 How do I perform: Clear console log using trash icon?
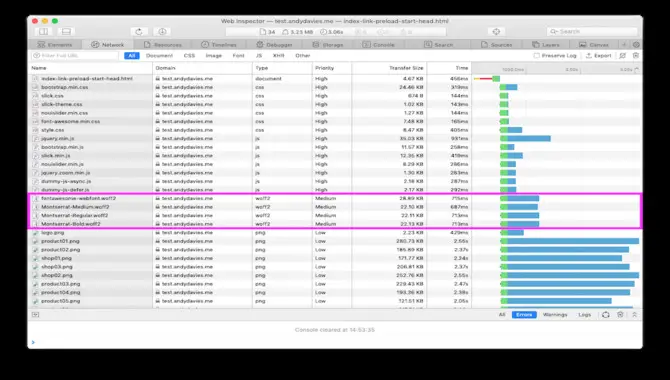click(x=620, y=315)
